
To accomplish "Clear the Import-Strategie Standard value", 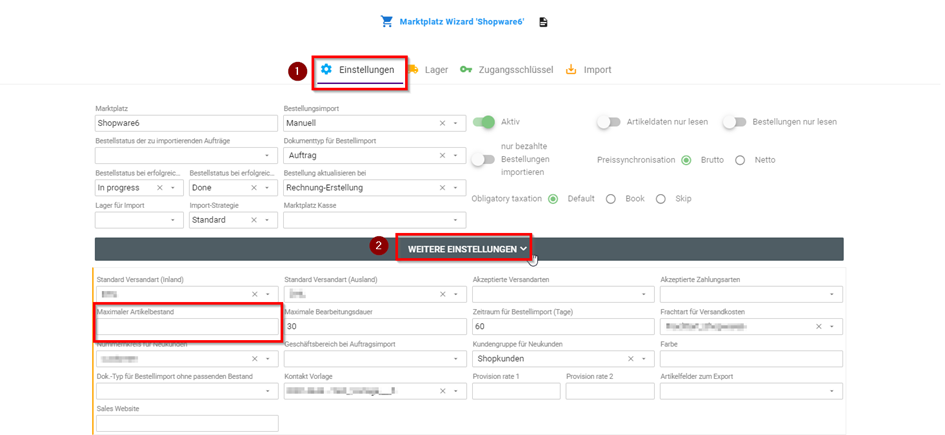I will pos(254,221).
